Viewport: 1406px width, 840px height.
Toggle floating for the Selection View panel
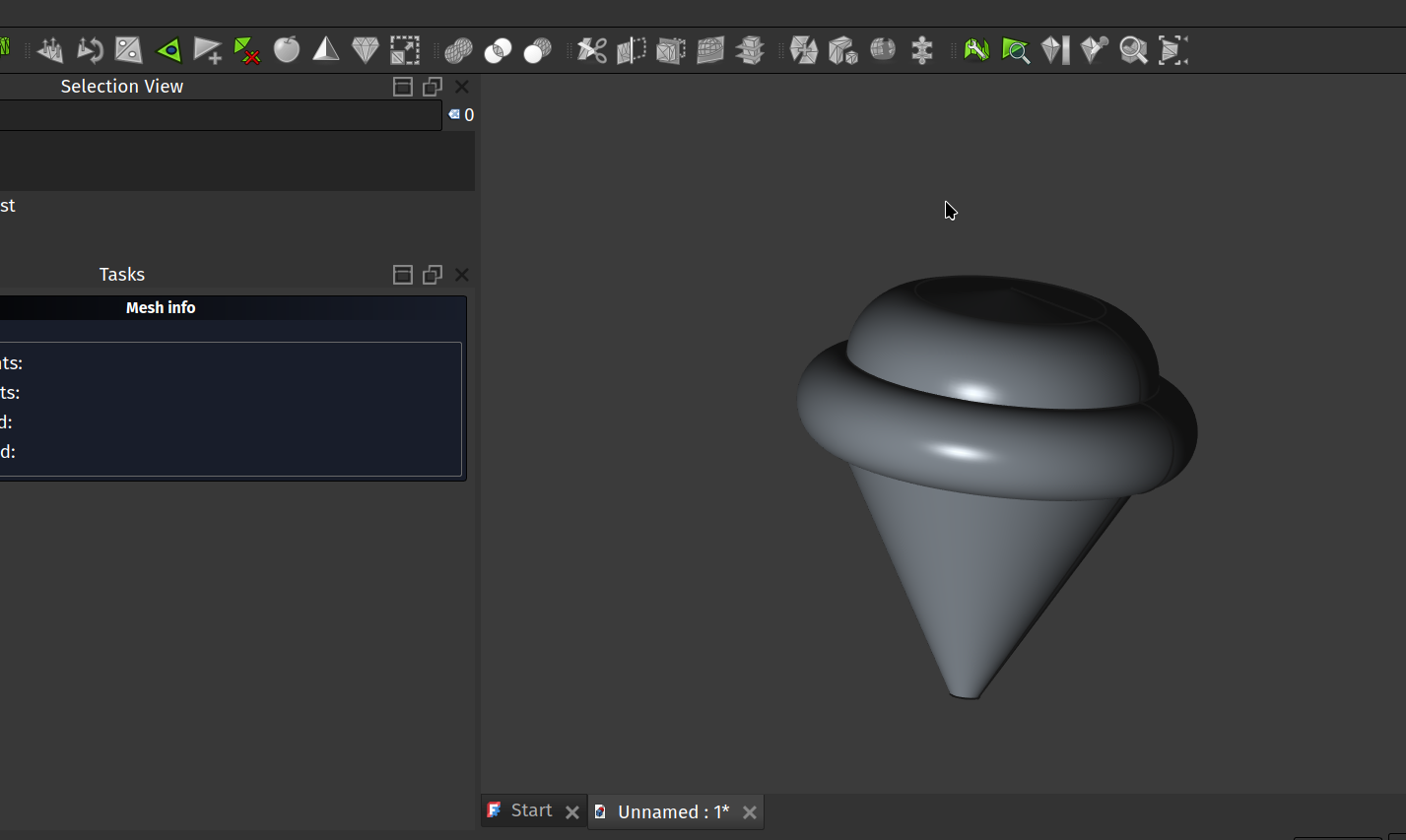[432, 87]
